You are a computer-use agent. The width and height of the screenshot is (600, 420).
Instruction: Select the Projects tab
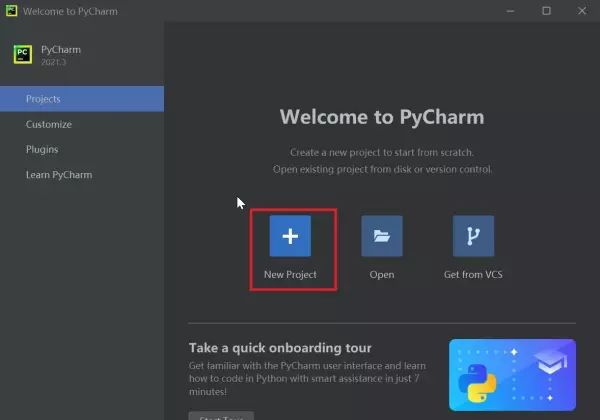pos(82,99)
